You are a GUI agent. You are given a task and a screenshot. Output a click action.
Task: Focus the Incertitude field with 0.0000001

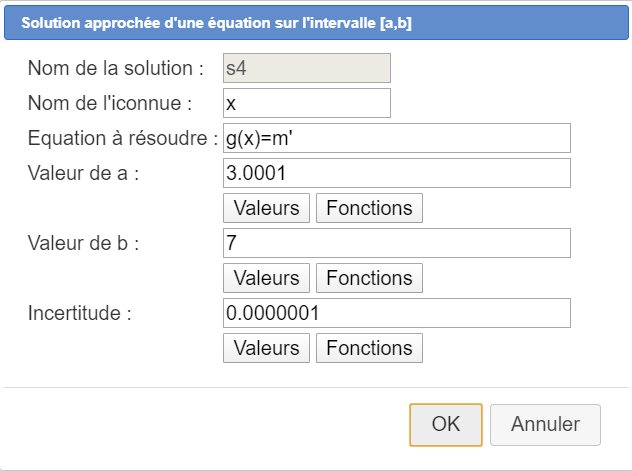pyautogui.click(x=396, y=313)
